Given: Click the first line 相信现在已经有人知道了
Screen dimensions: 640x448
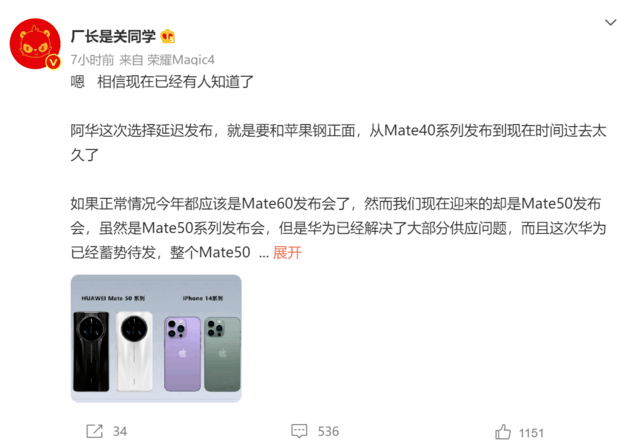Looking at the screenshot, I should coord(176,82).
